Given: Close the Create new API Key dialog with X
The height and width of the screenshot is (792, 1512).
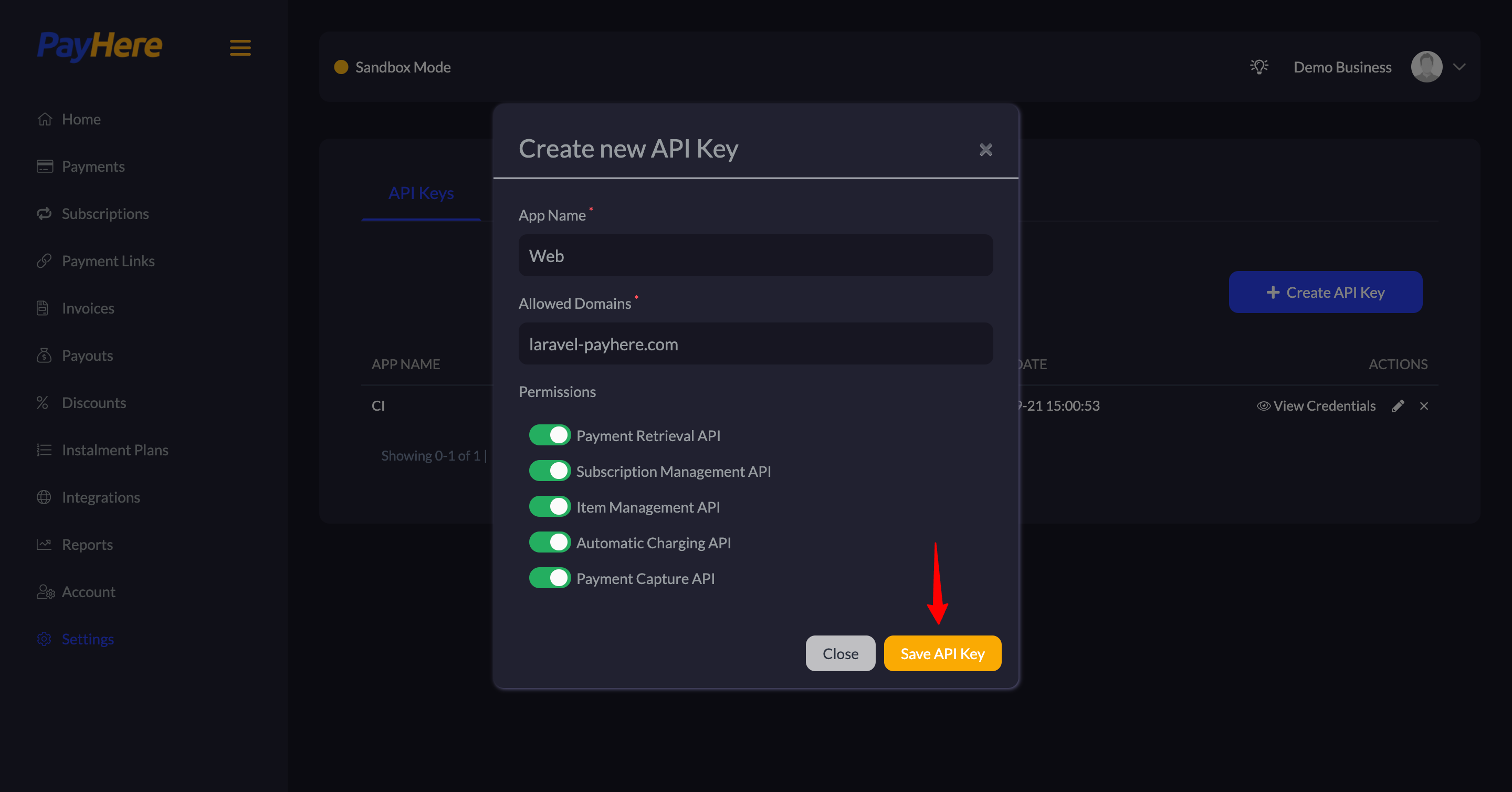Looking at the screenshot, I should pyautogui.click(x=985, y=150).
